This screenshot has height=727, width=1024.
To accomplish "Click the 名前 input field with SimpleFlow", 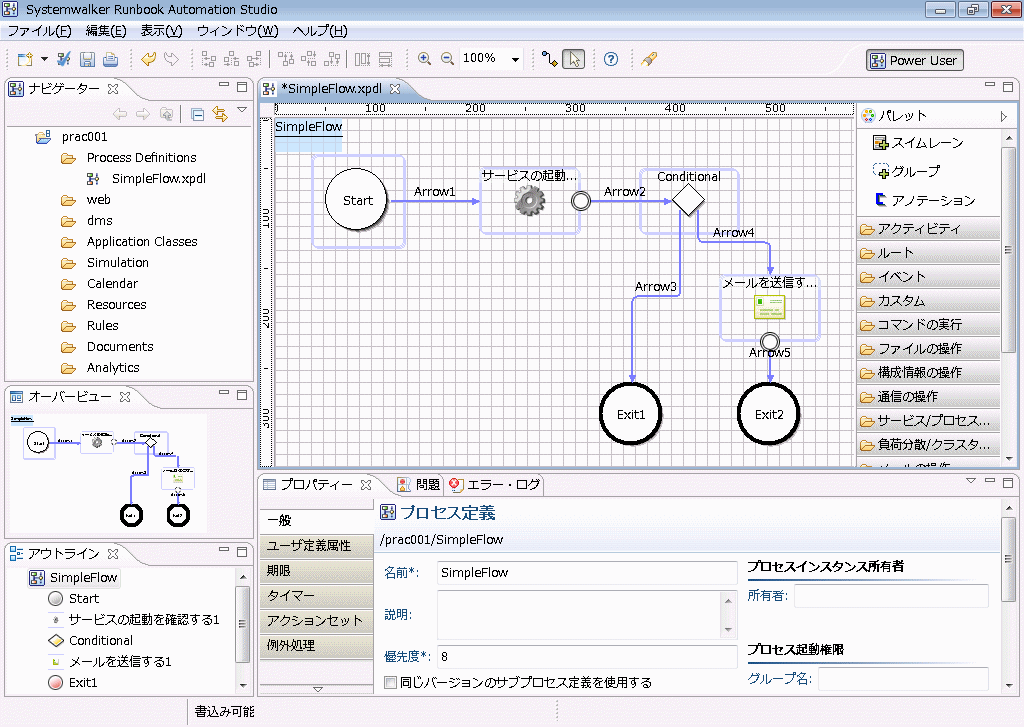I will 586,573.
